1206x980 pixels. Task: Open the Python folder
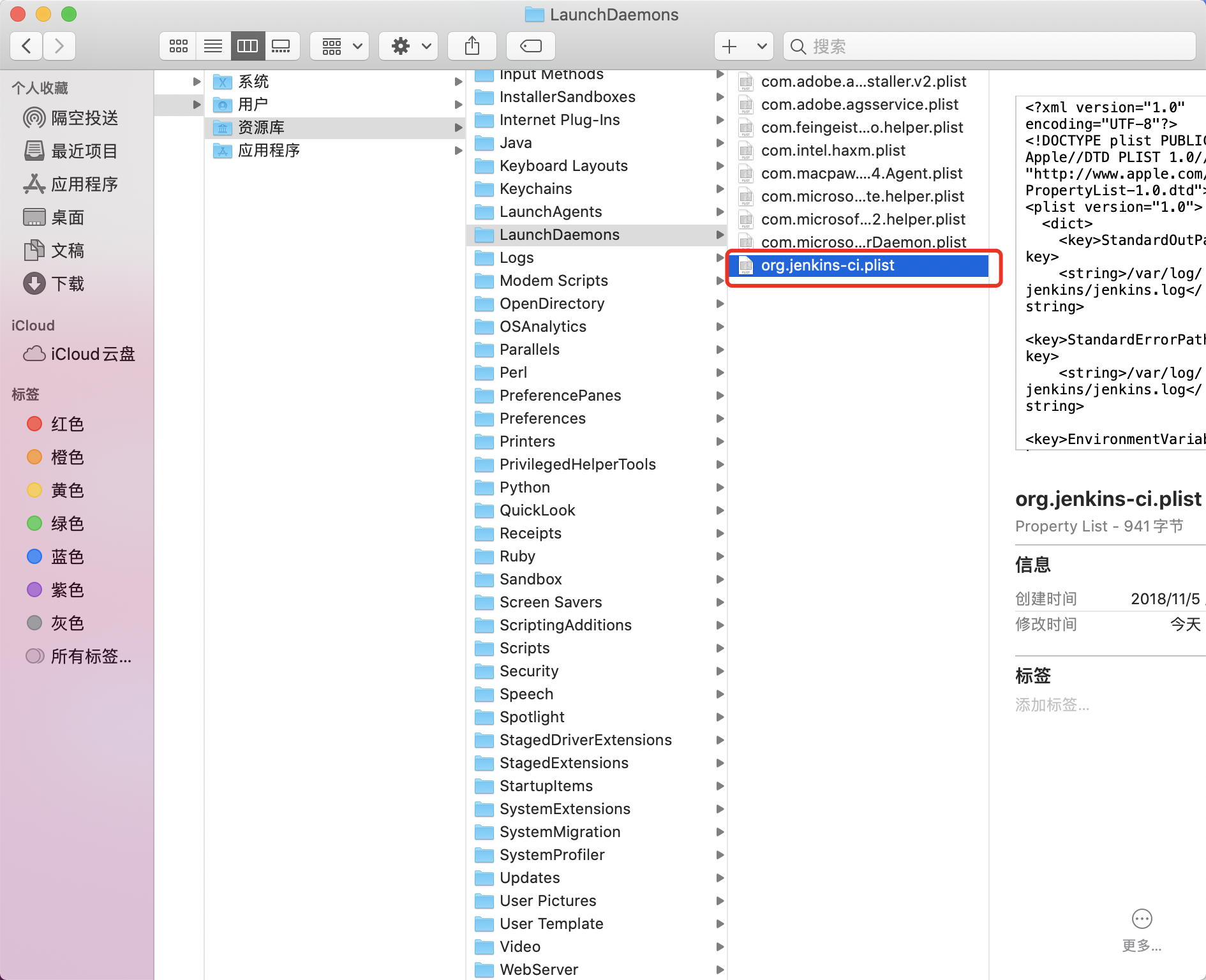(x=597, y=487)
